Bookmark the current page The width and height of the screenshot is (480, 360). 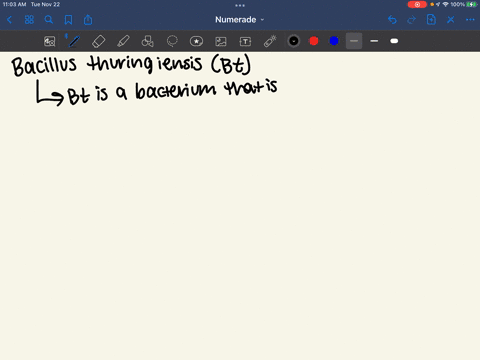tap(68, 20)
